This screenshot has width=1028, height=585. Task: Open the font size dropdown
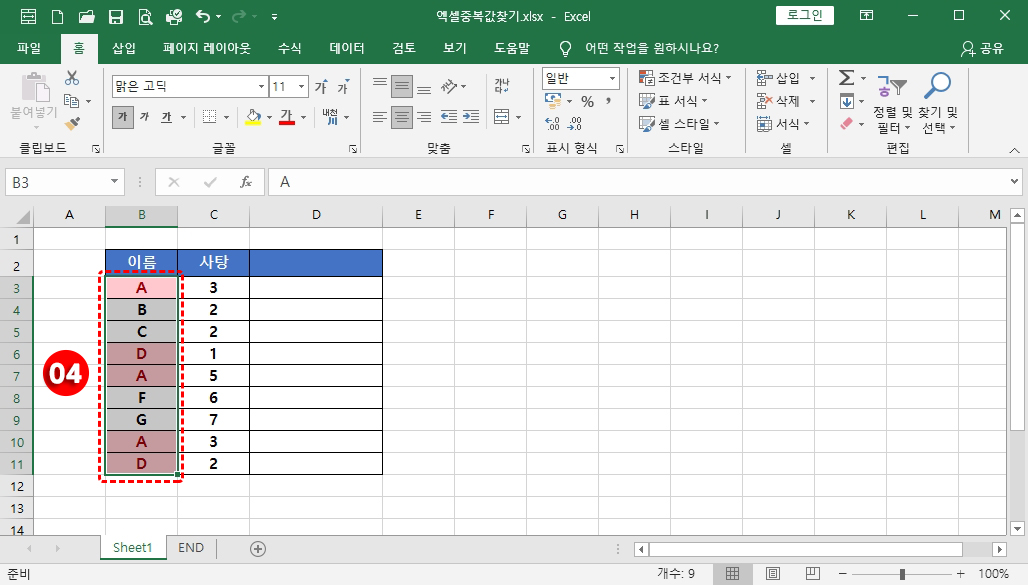pyautogui.click(x=302, y=87)
